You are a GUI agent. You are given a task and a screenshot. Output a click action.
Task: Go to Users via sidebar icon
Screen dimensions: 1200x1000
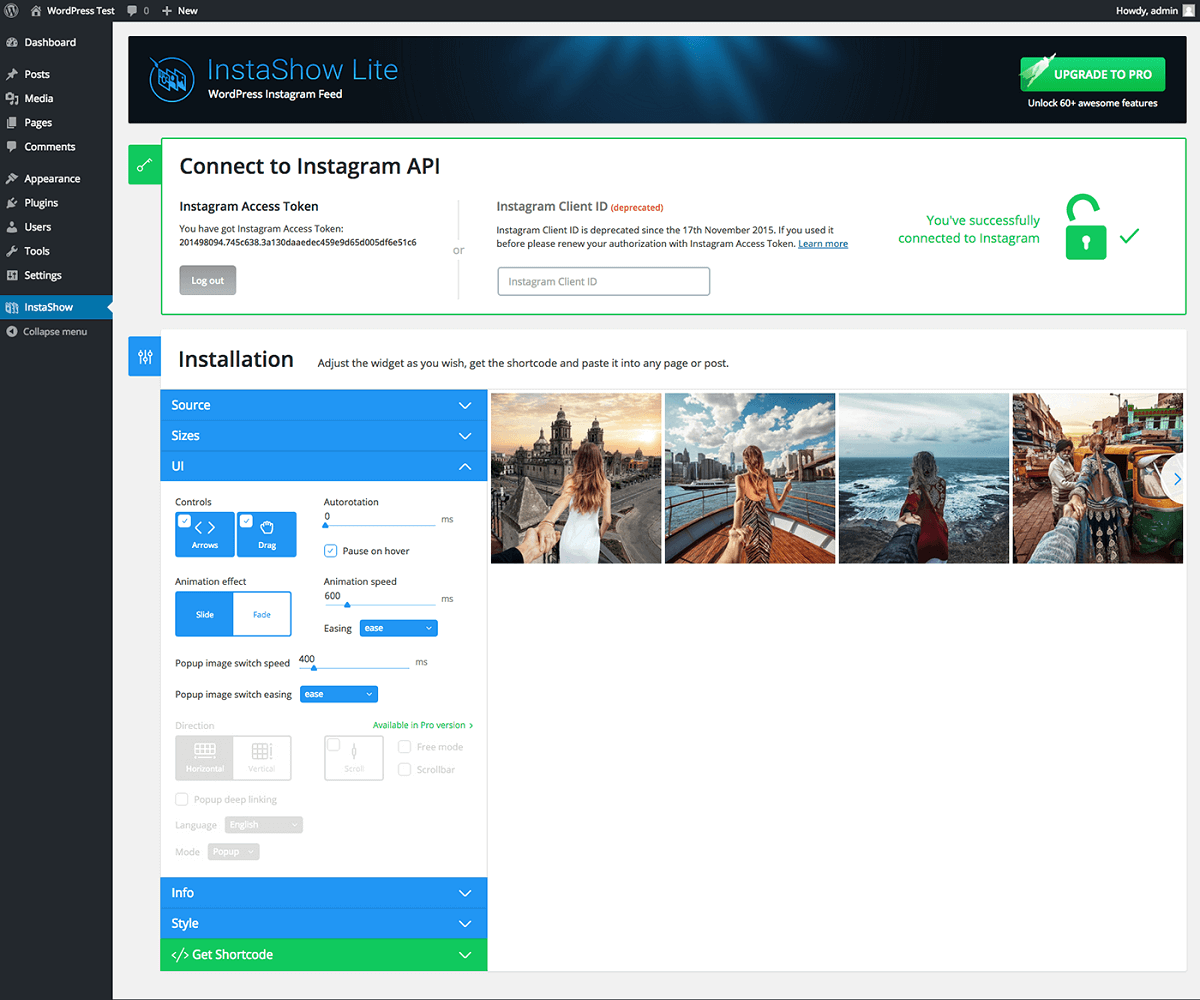[12, 227]
